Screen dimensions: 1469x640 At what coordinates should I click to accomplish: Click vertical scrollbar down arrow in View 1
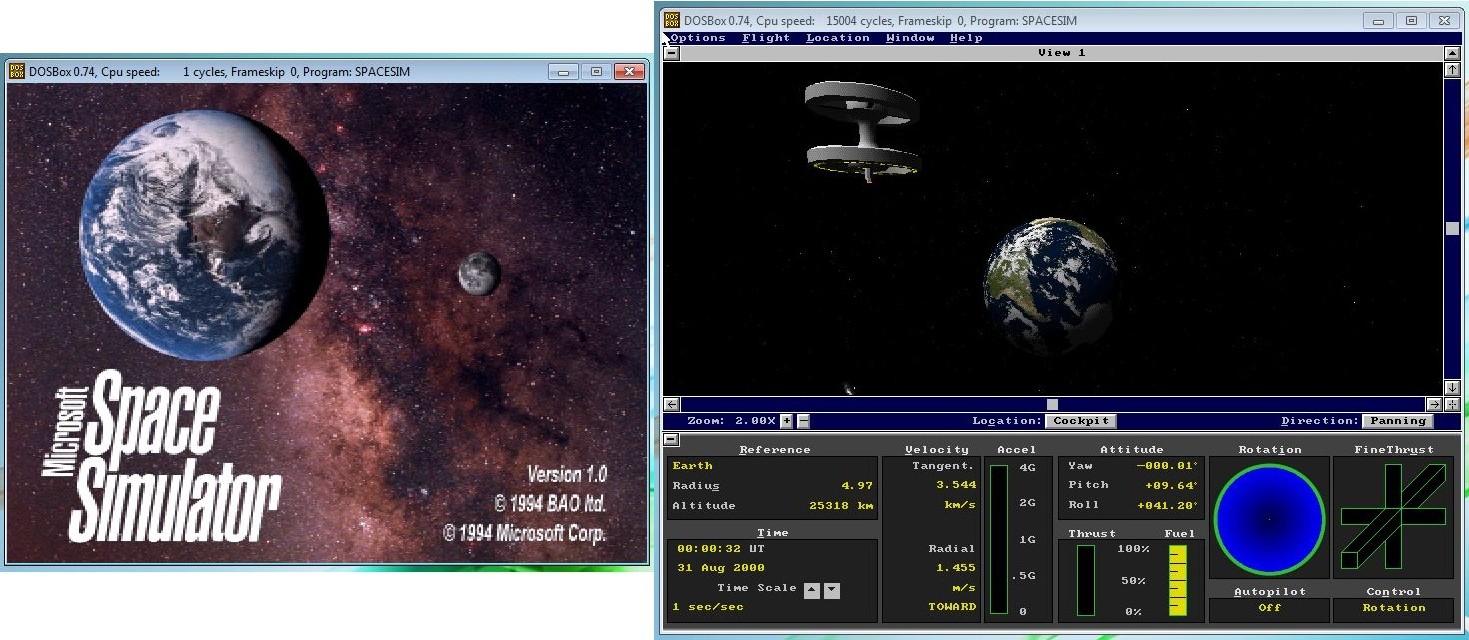point(1452,387)
